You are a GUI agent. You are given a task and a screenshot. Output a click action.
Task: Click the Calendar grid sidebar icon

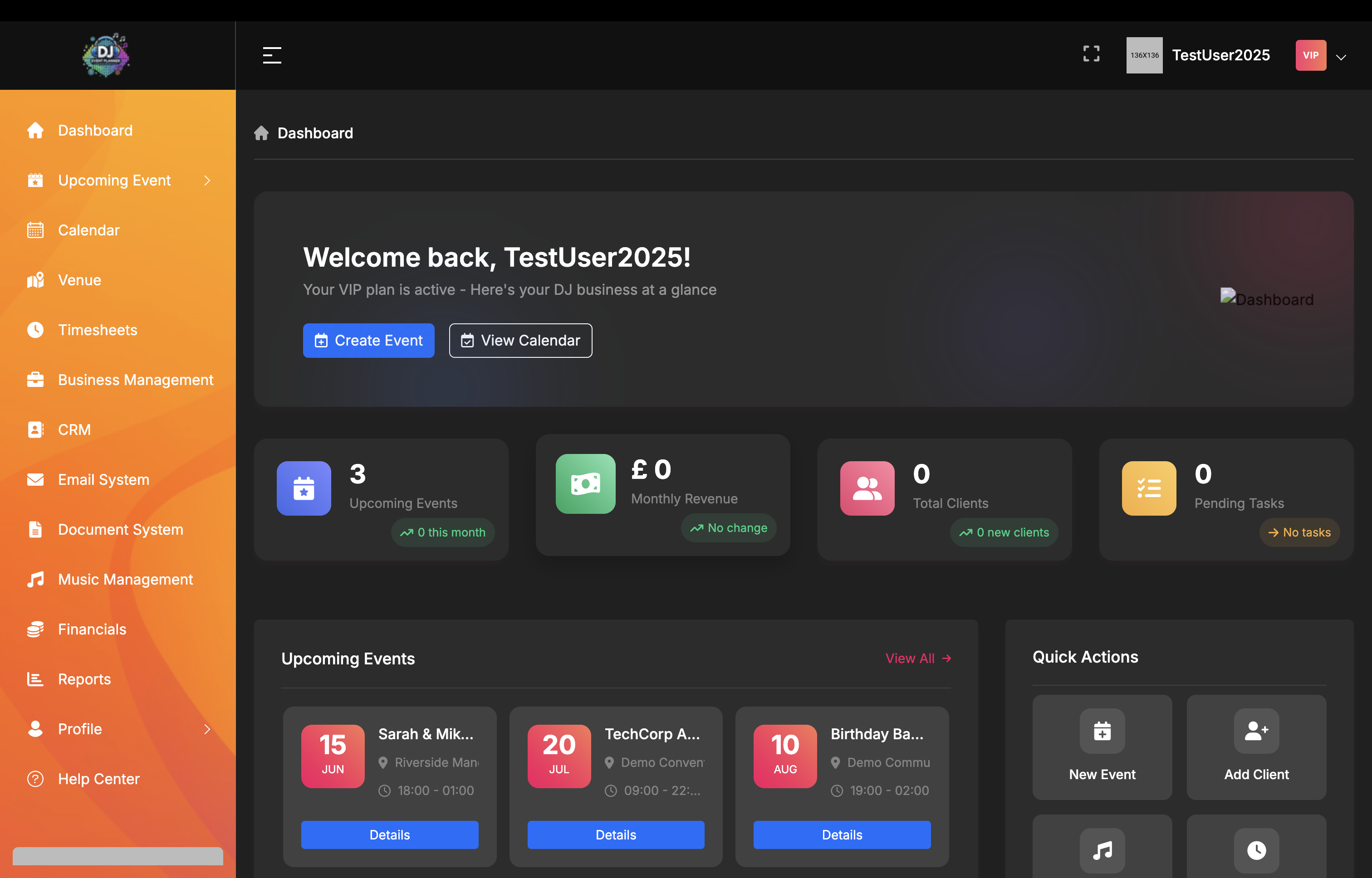point(35,230)
